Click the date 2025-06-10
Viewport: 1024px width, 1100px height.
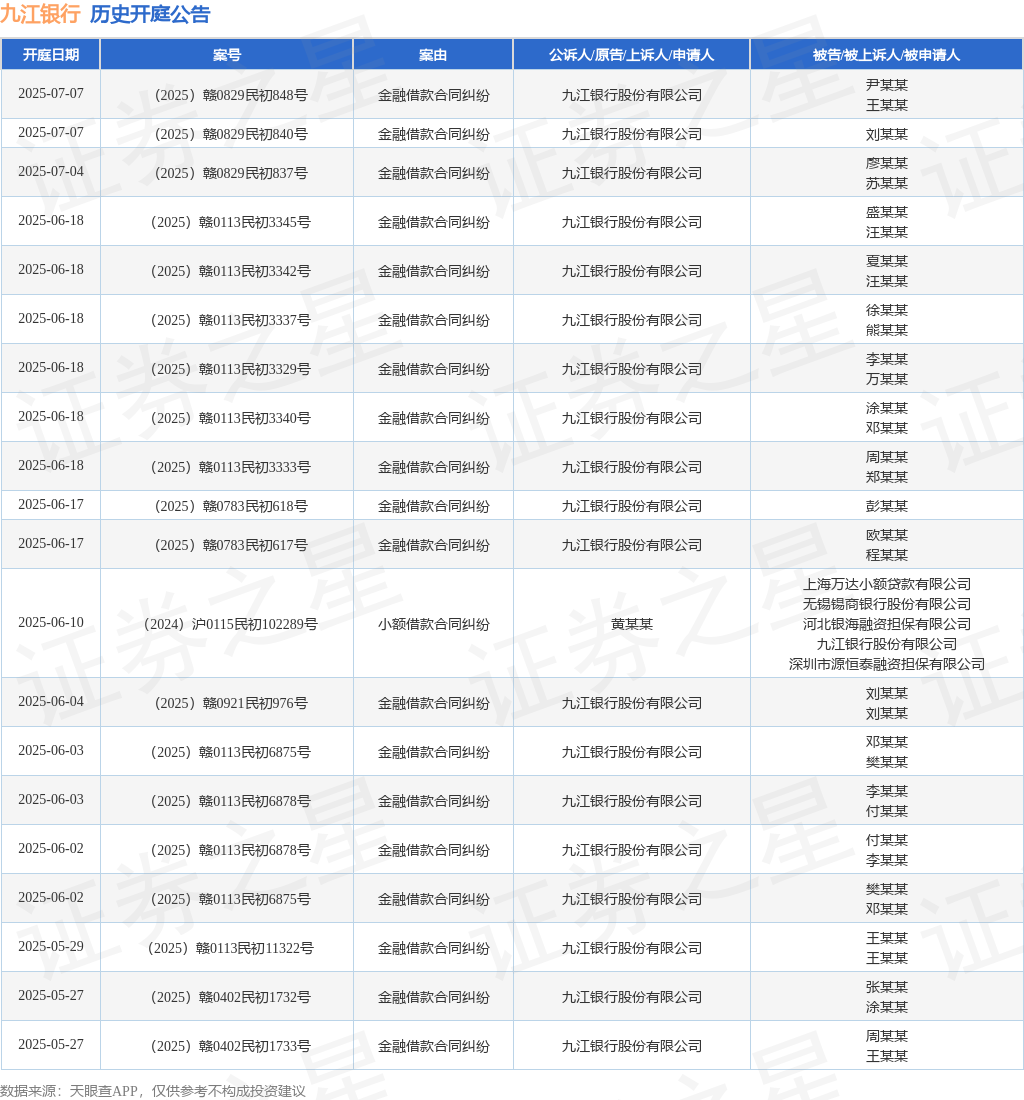click(x=50, y=623)
